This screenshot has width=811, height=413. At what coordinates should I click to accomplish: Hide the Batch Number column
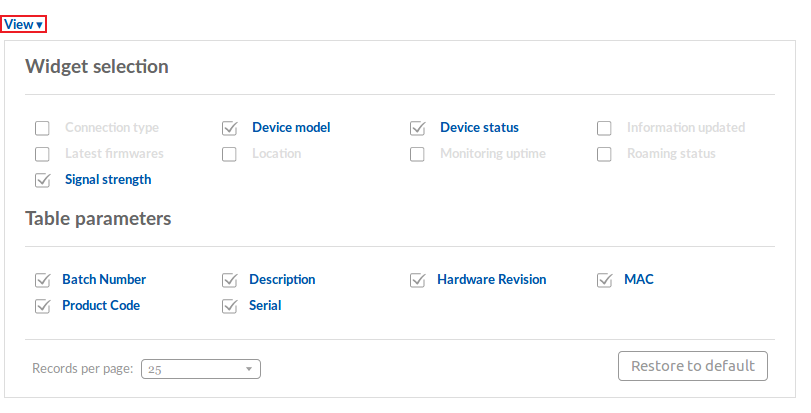[42, 280]
